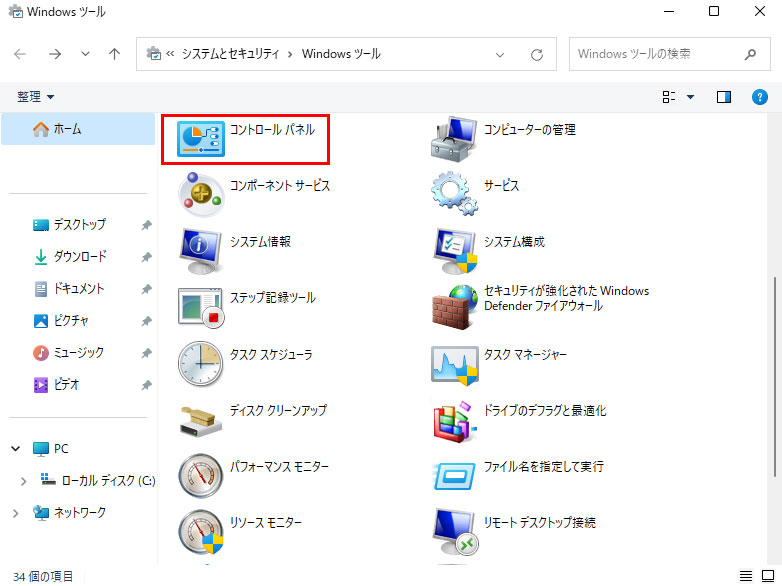Open the システム情報 monitor icon
This screenshot has height=586, width=782.
tap(200, 251)
